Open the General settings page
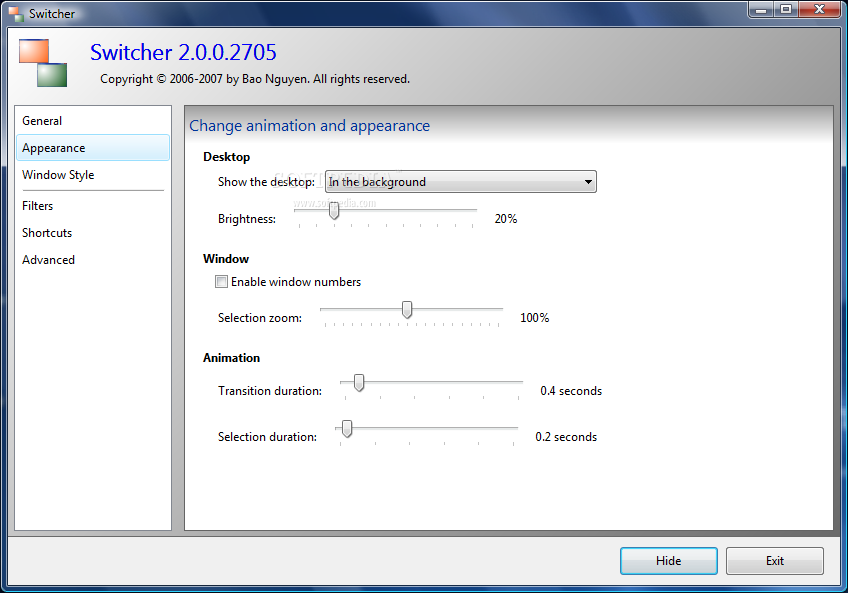 92,121
